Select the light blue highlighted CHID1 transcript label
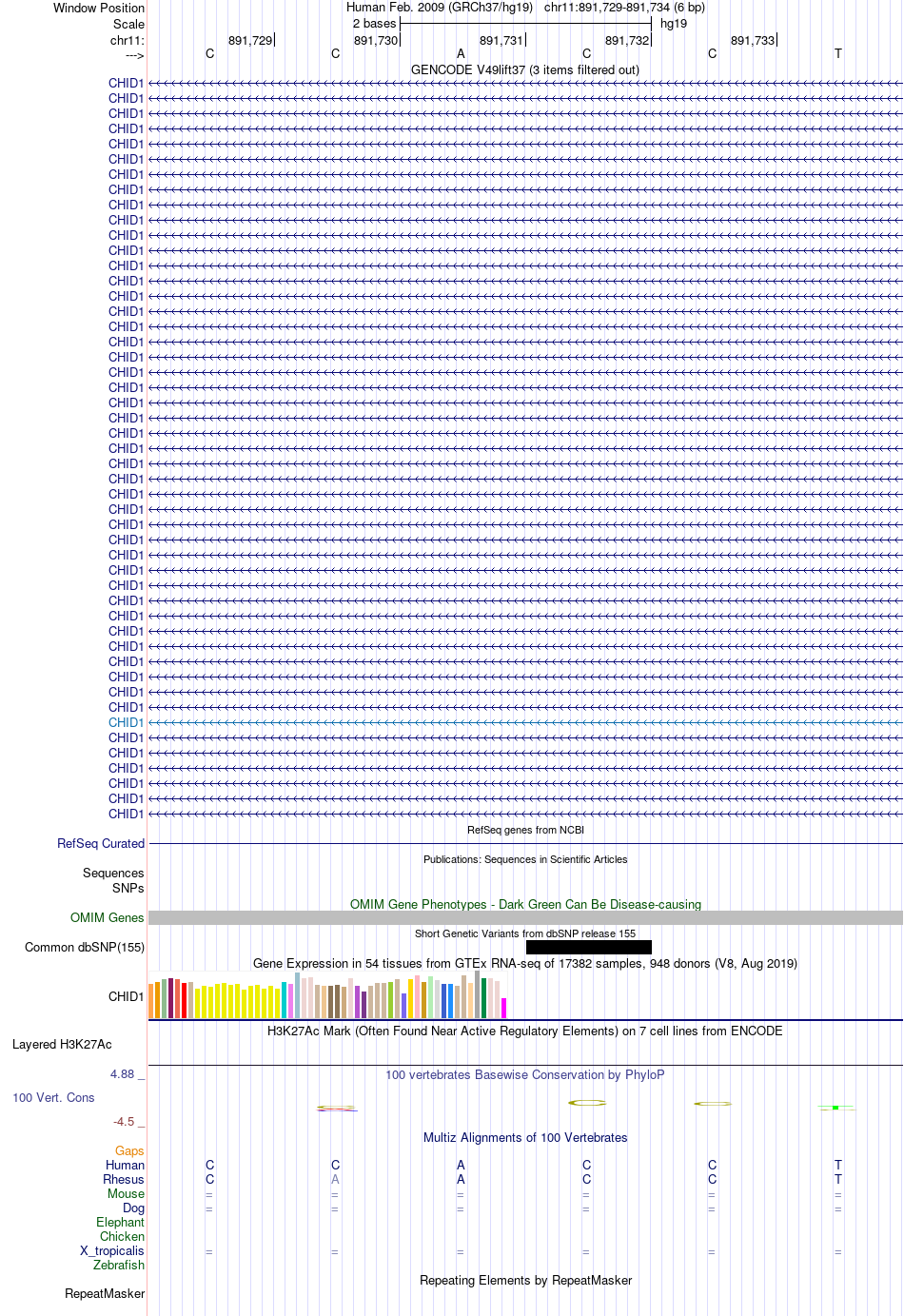 click(x=126, y=722)
